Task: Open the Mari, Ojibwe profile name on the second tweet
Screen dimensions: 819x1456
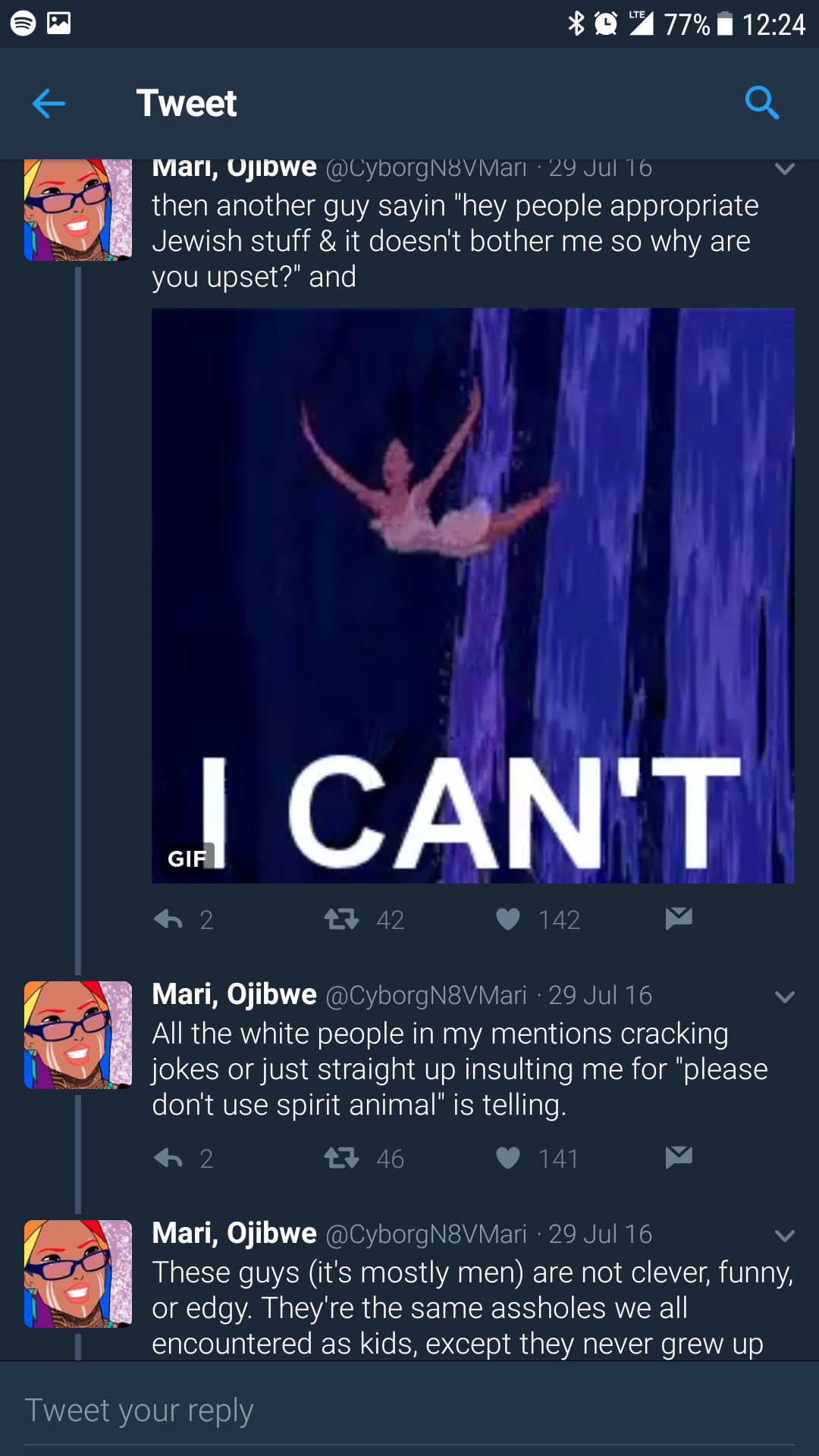Action: pos(234,994)
